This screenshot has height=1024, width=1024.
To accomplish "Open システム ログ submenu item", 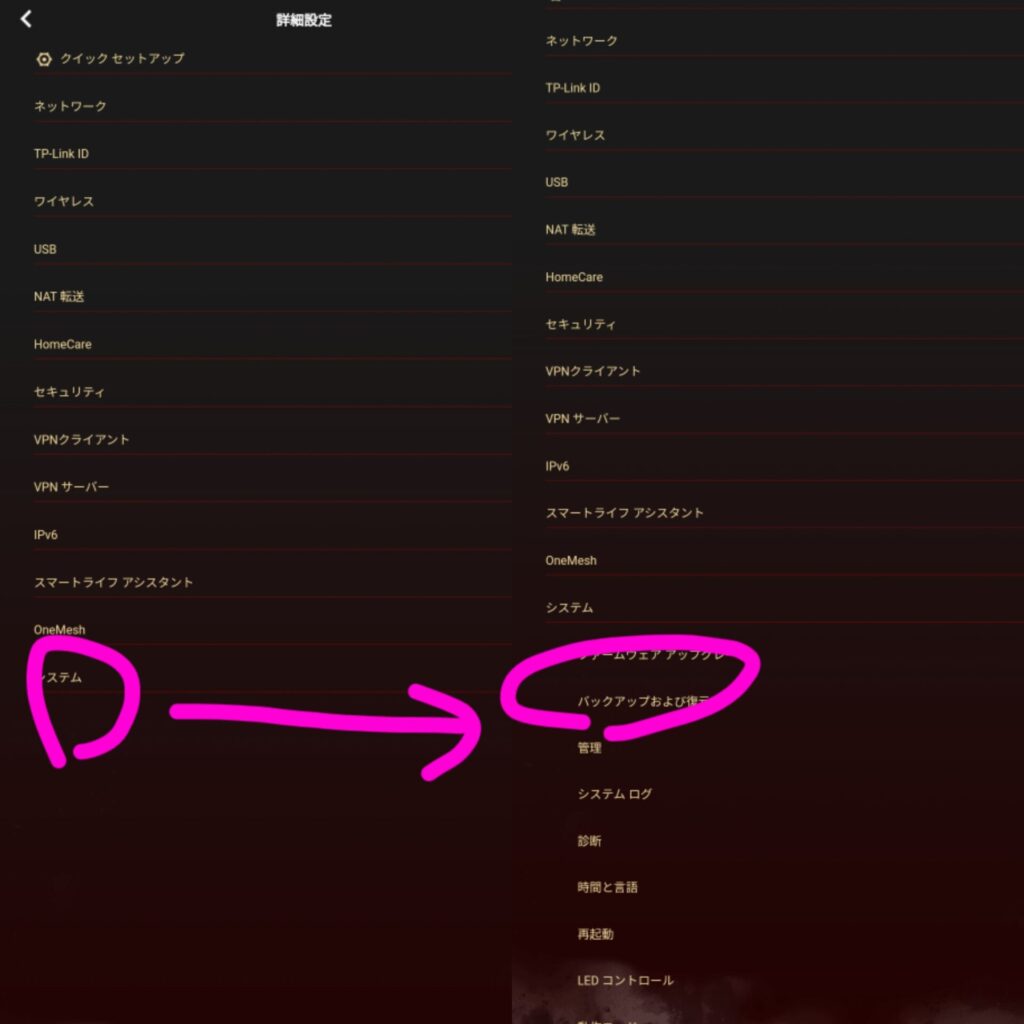I will click(615, 794).
